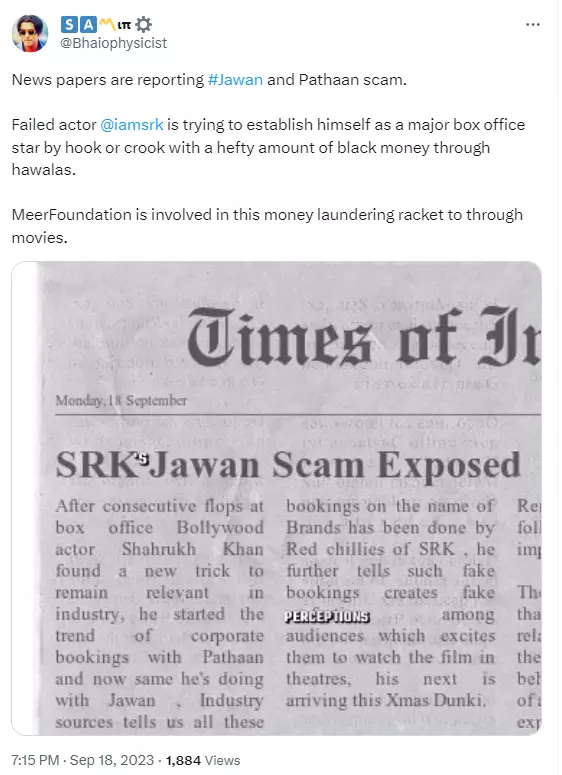
Task: Open the three-dot more options menu
Action: (x=532, y=25)
